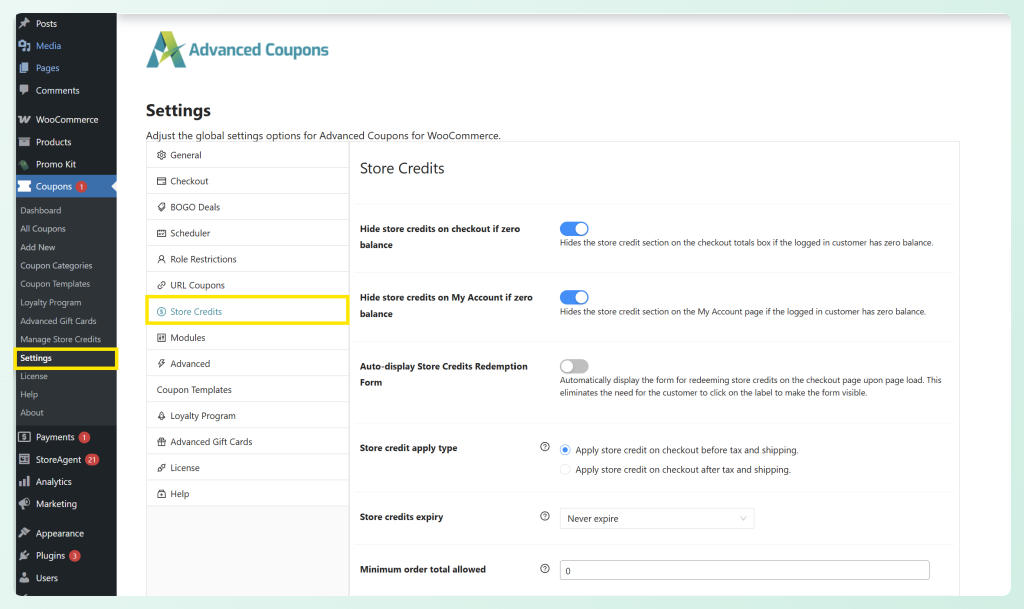Open the Store credits expiry dropdown

tap(656, 518)
